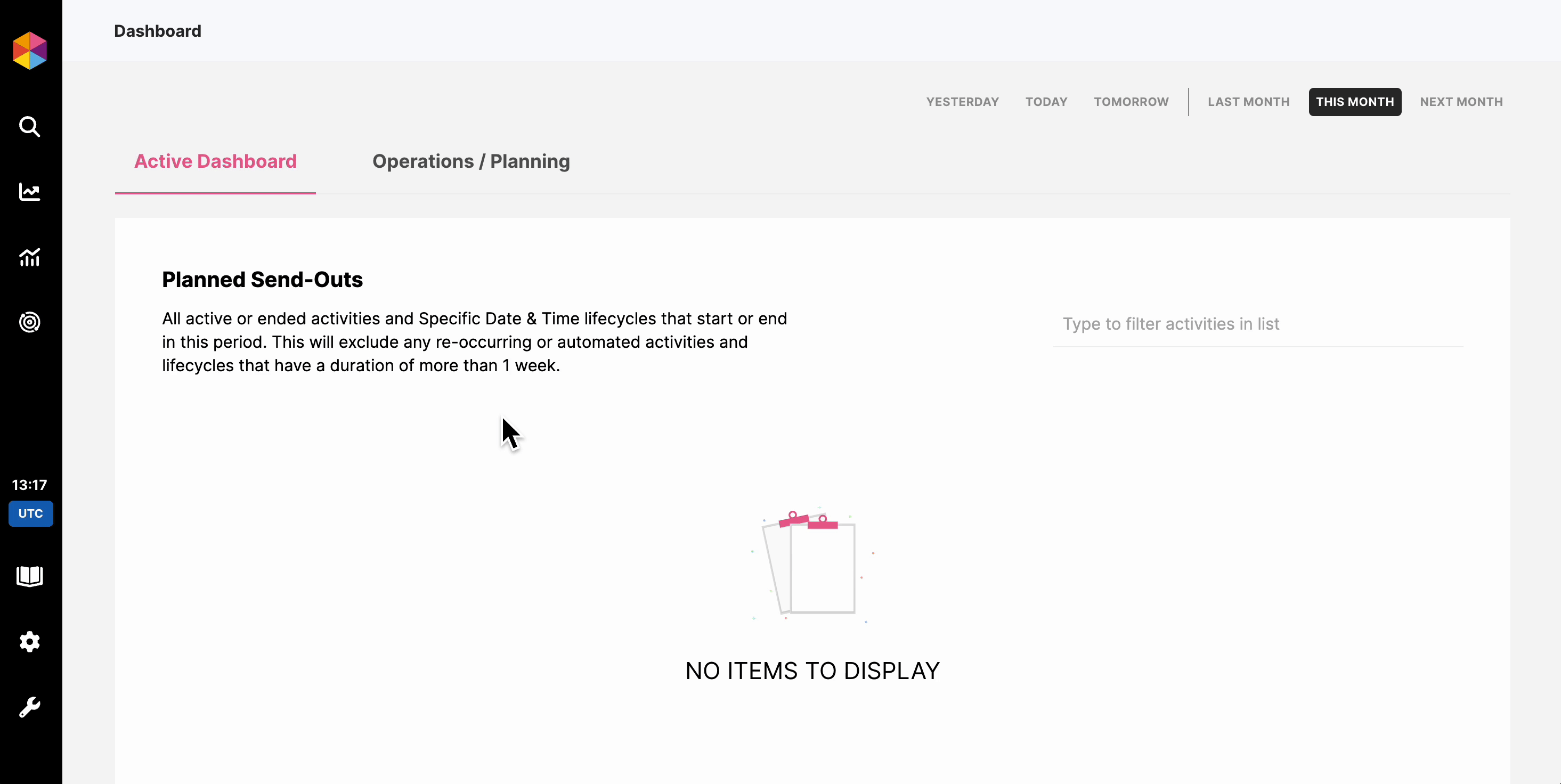Click the colorful hexagon app logo

[30, 51]
